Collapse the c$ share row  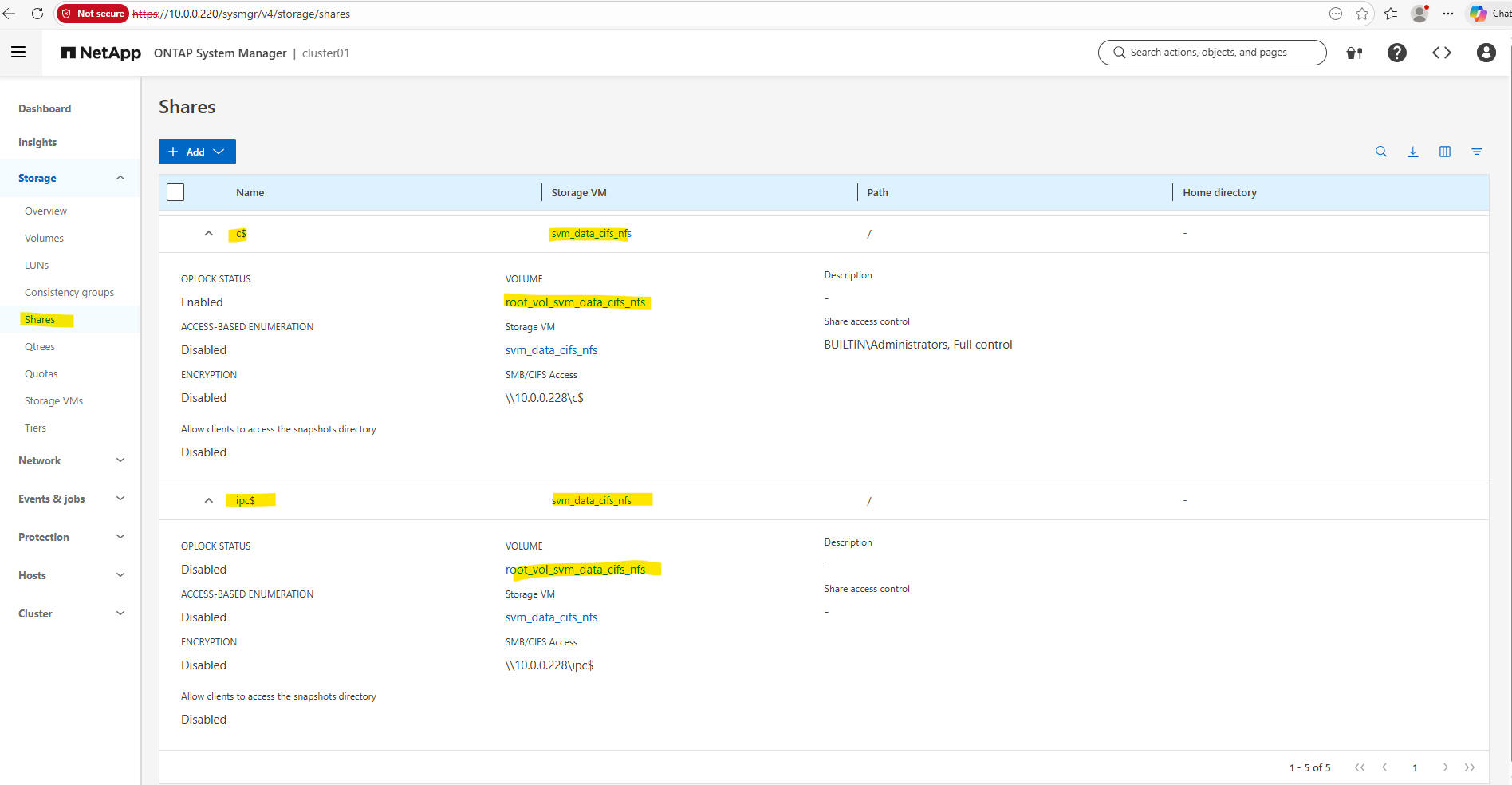click(209, 234)
